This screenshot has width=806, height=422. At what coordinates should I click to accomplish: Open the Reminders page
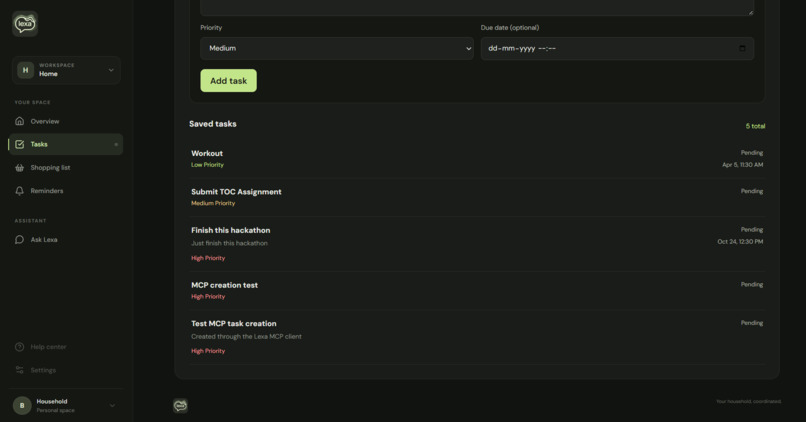coord(66,191)
